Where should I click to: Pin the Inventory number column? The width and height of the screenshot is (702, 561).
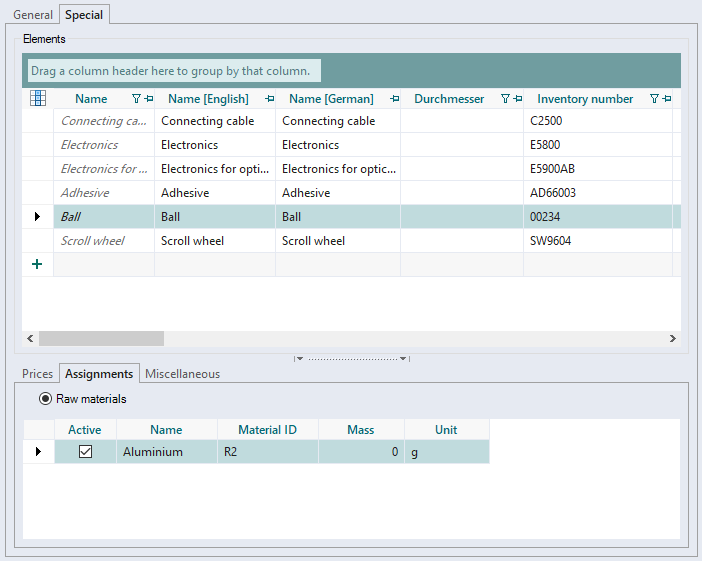(667, 99)
